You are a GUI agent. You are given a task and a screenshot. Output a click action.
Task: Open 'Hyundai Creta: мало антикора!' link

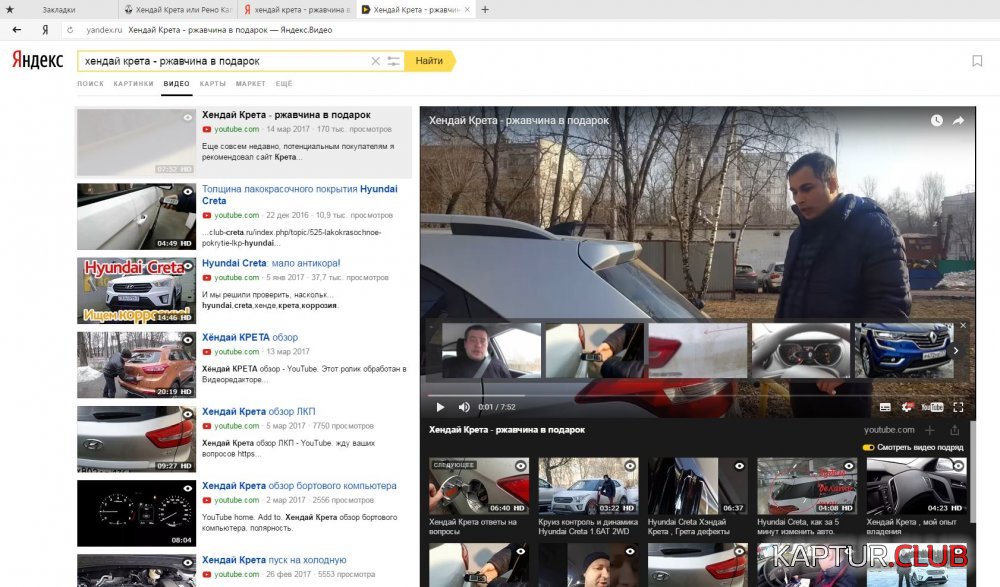point(271,263)
